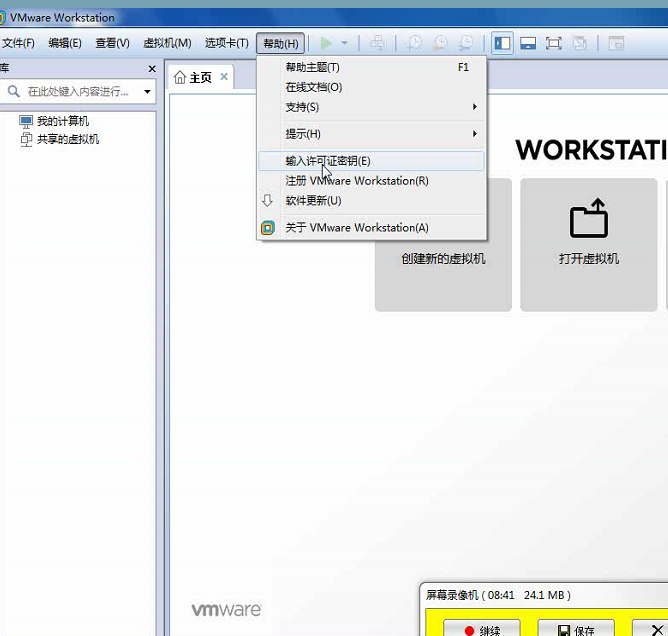Open 关于 VMware Workstation(A) entry
Screen dimensions: 668x636
click(371, 227)
